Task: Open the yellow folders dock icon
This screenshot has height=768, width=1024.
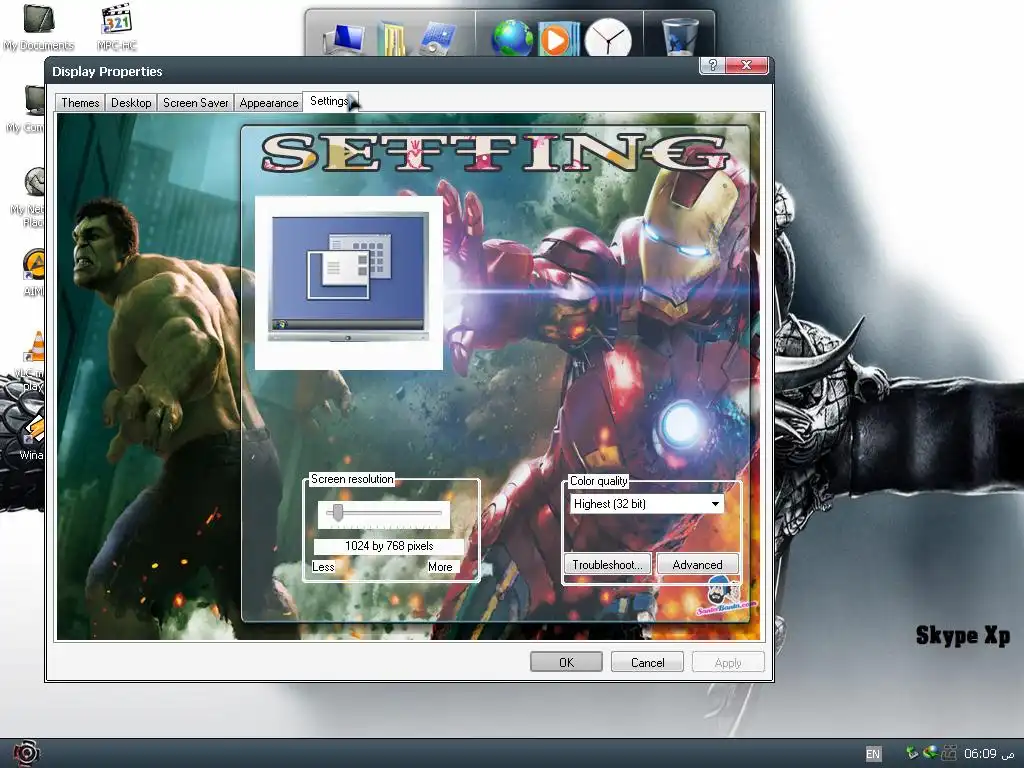Action: coord(392,39)
